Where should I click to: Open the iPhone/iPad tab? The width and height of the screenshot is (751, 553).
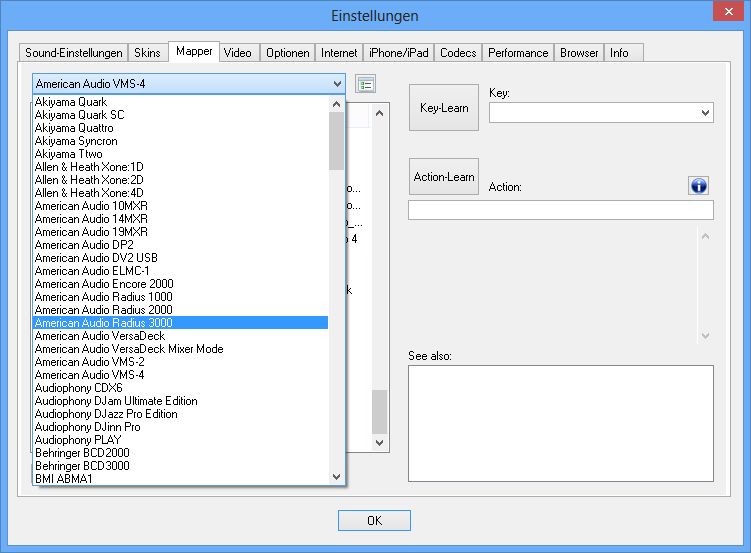[x=399, y=53]
